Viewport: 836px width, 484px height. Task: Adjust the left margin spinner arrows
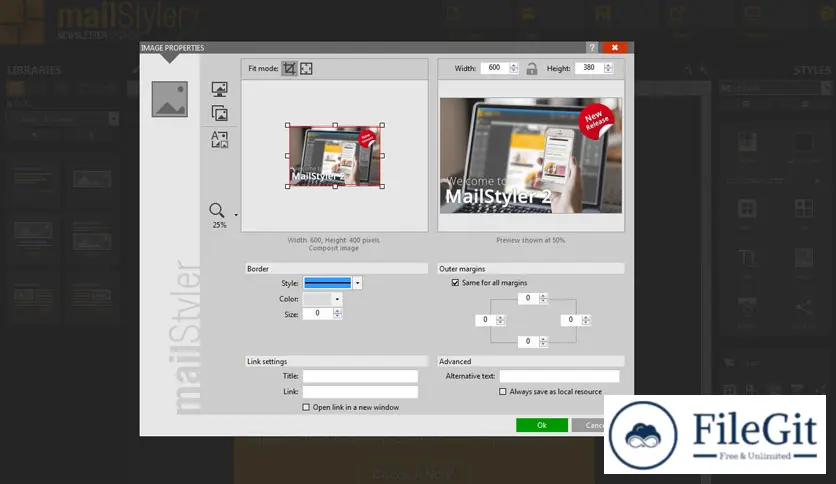[x=500, y=320]
